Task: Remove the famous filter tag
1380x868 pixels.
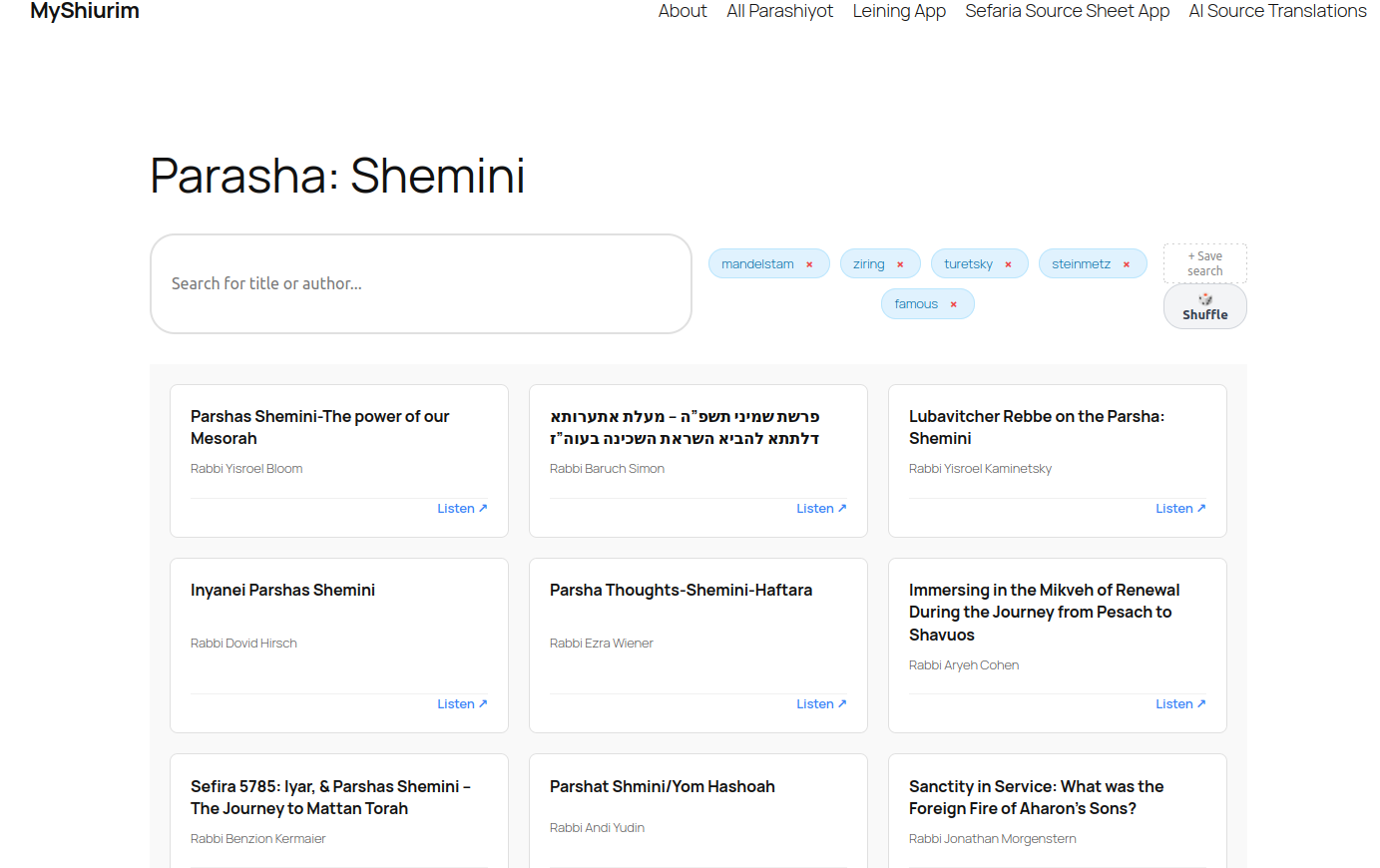Action: click(x=952, y=303)
